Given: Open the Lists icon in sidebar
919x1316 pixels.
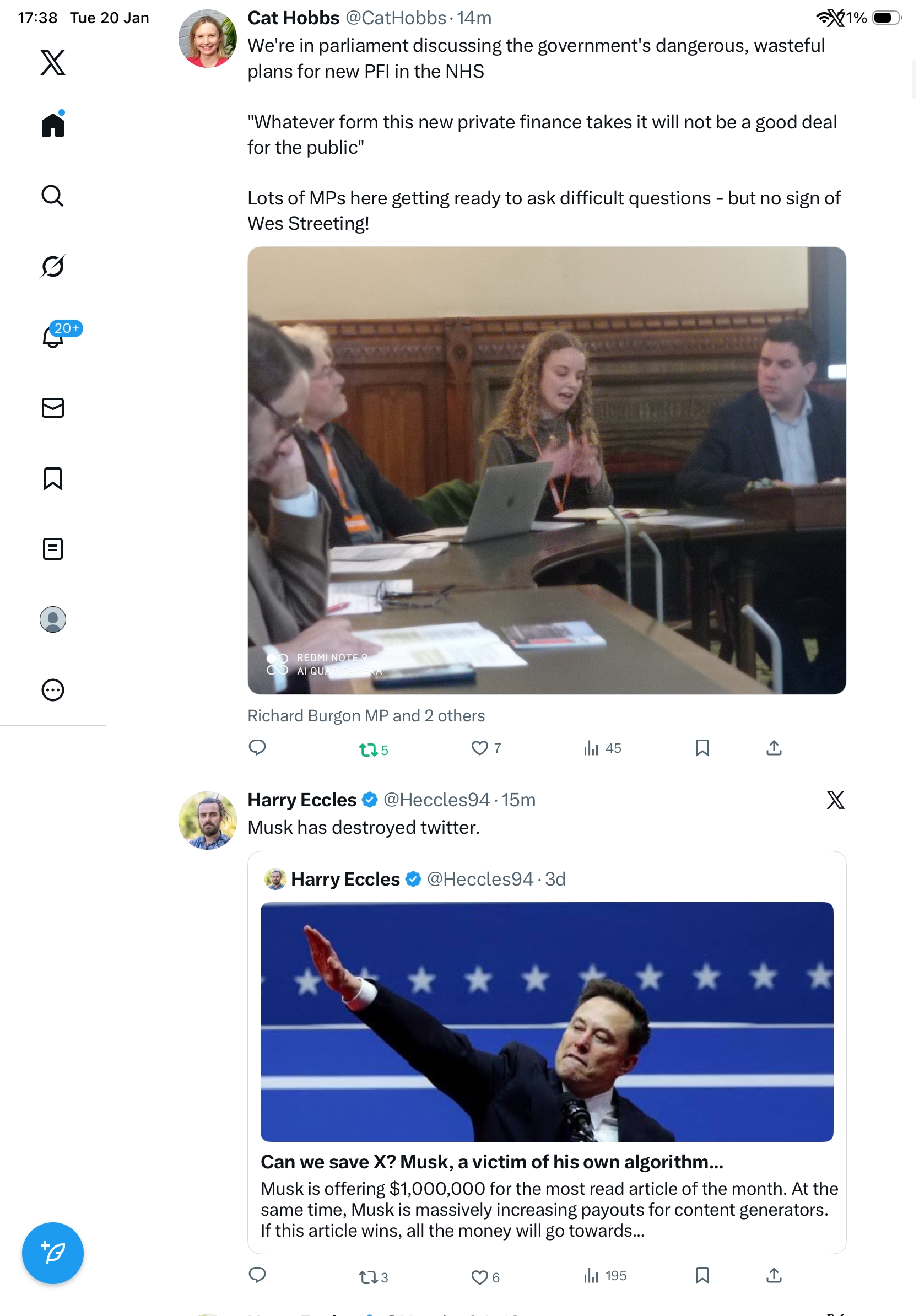Looking at the screenshot, I should pyautogui.click(x=53, y=549).
